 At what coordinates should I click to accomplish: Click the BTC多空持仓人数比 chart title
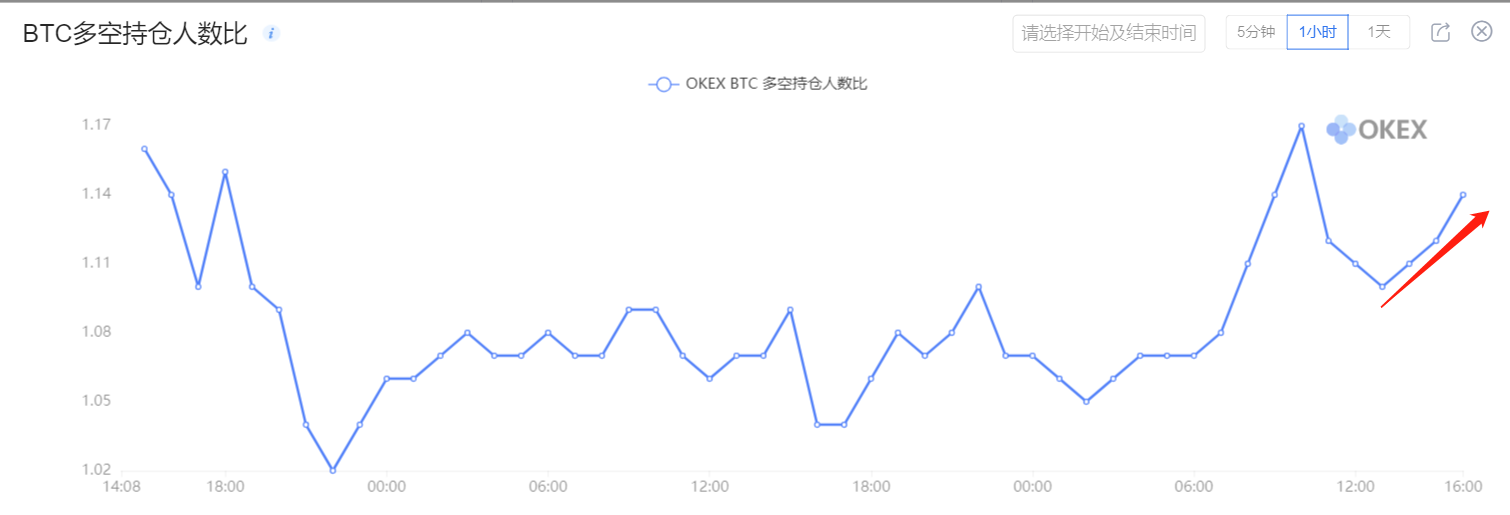point(135,33)
